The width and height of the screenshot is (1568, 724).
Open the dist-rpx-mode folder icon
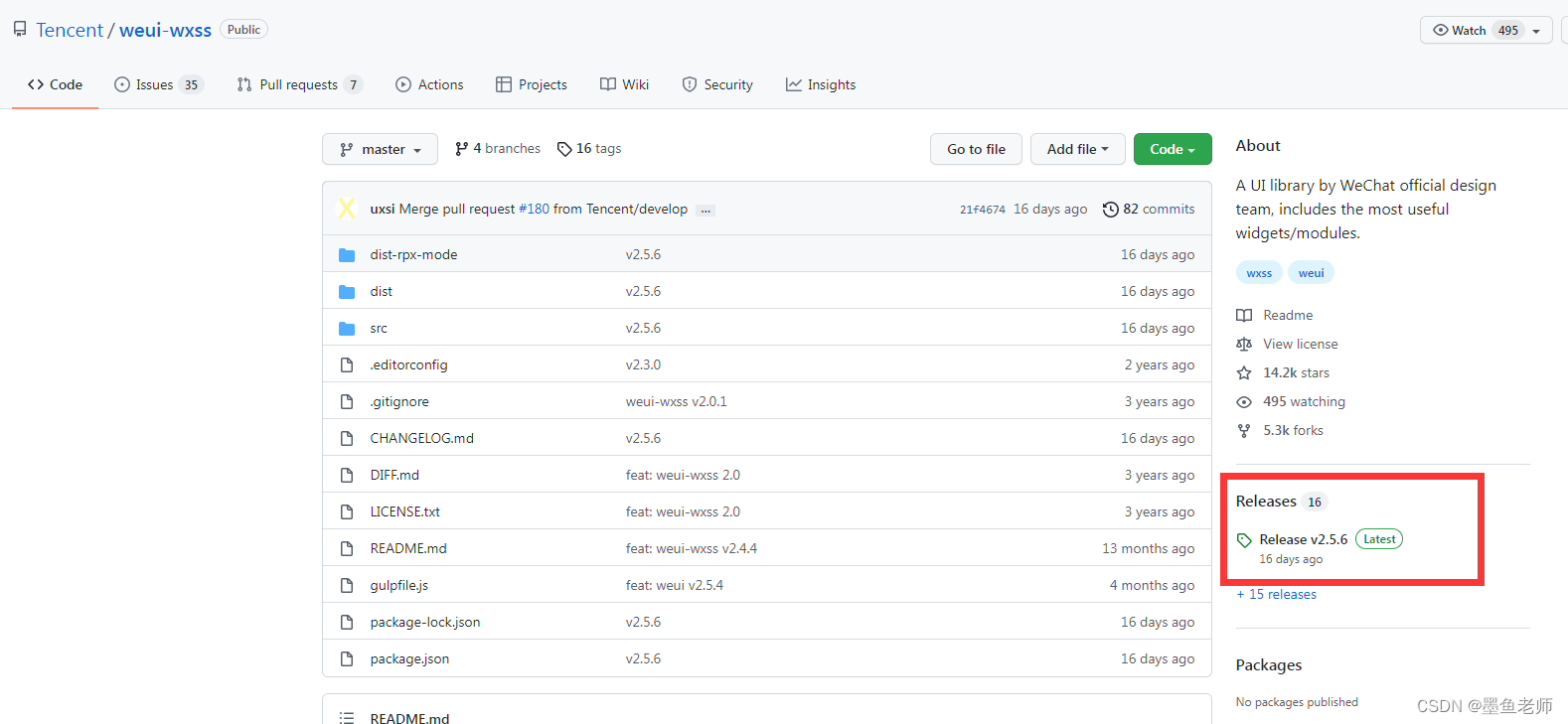[347, 255]
